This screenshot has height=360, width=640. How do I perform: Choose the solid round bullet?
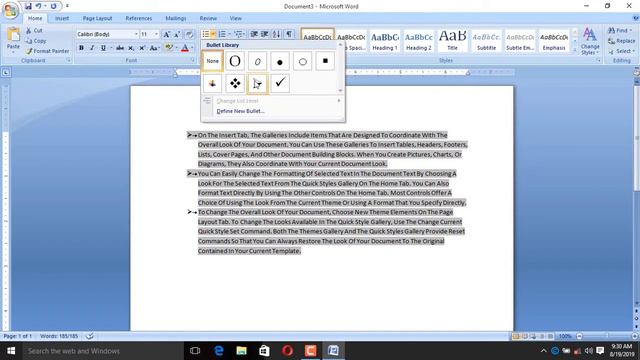[x=280, y=61]
